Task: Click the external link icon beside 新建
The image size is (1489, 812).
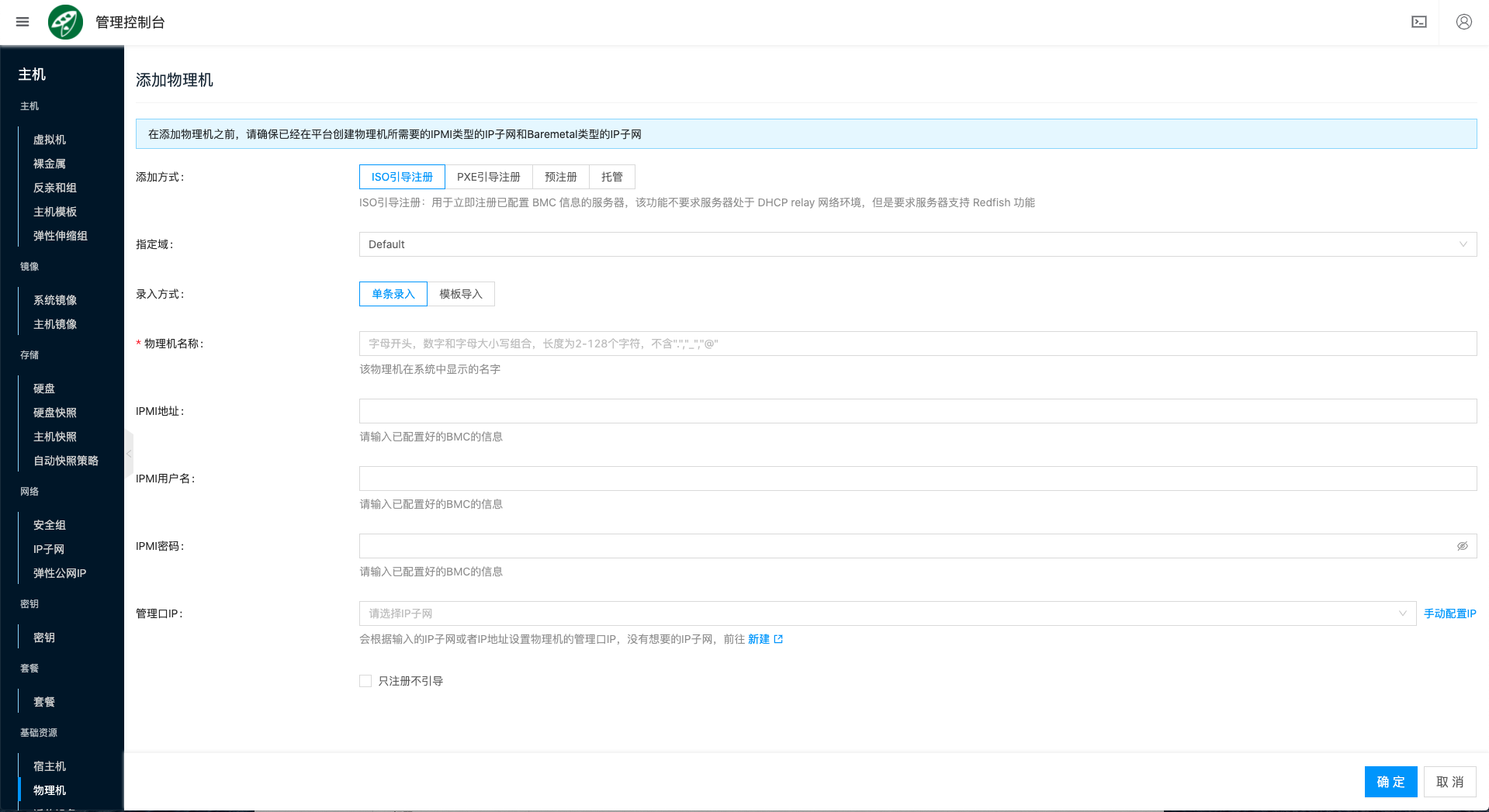Action: [778, 639]
